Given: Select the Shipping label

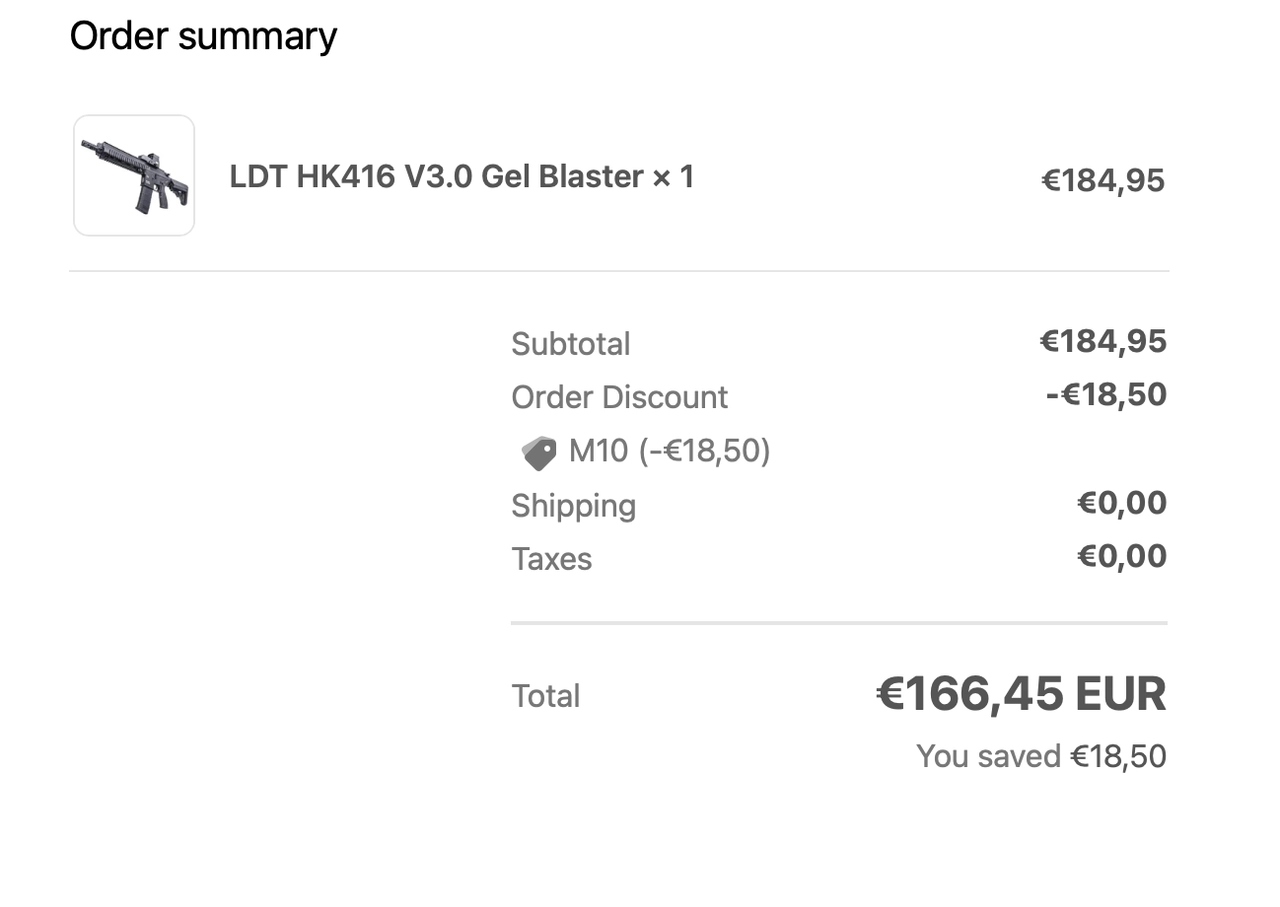Looking at the screenshot, I should click(573, 506).
